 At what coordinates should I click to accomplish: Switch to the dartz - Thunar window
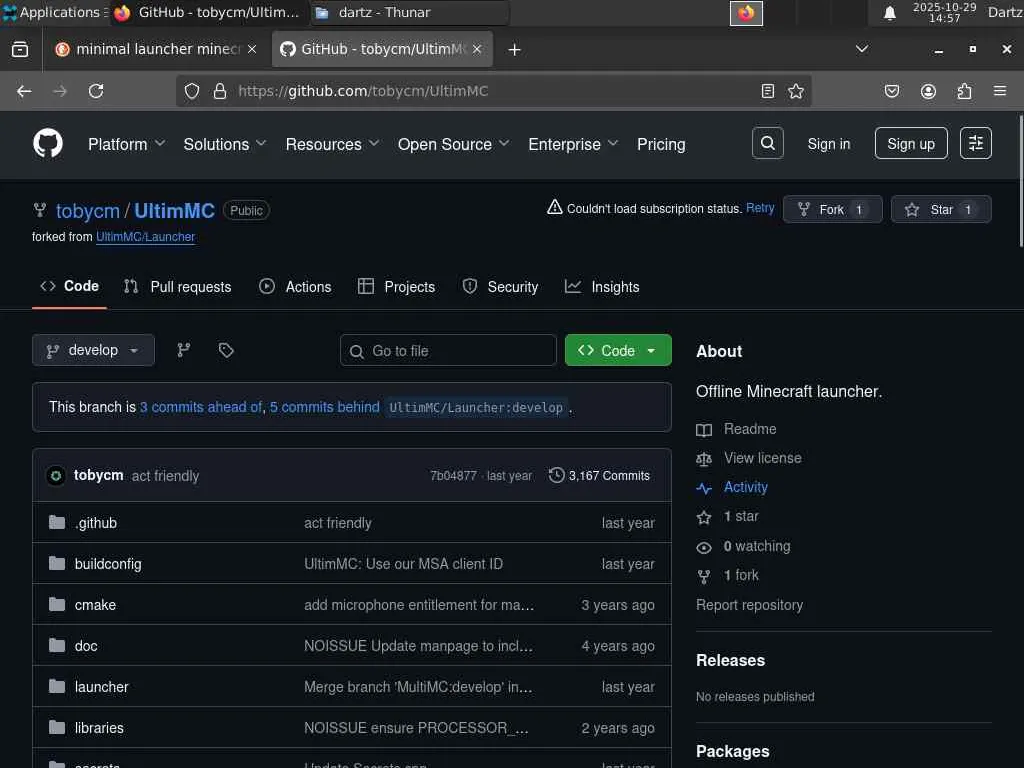click(408, 12)
